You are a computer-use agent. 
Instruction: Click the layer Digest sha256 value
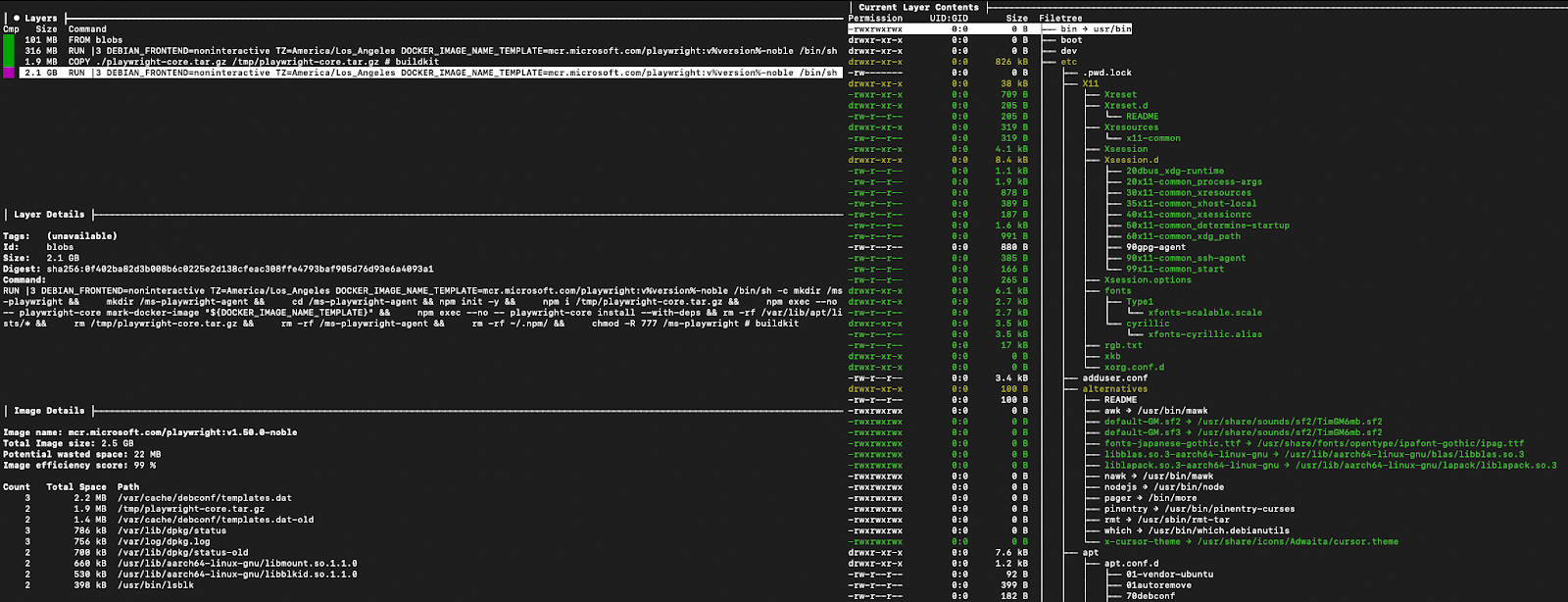pyautogui.click(x=240, y=269)
